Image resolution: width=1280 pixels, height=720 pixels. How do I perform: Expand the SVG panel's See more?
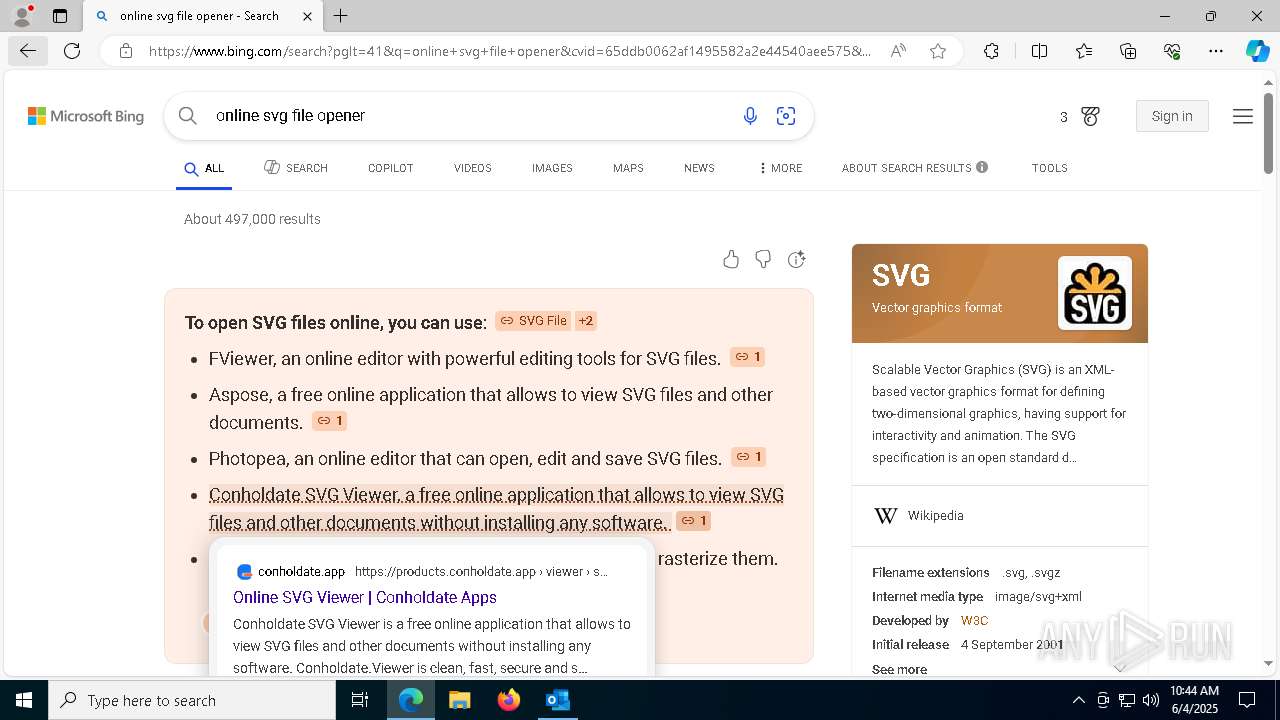tap(899, 669)
